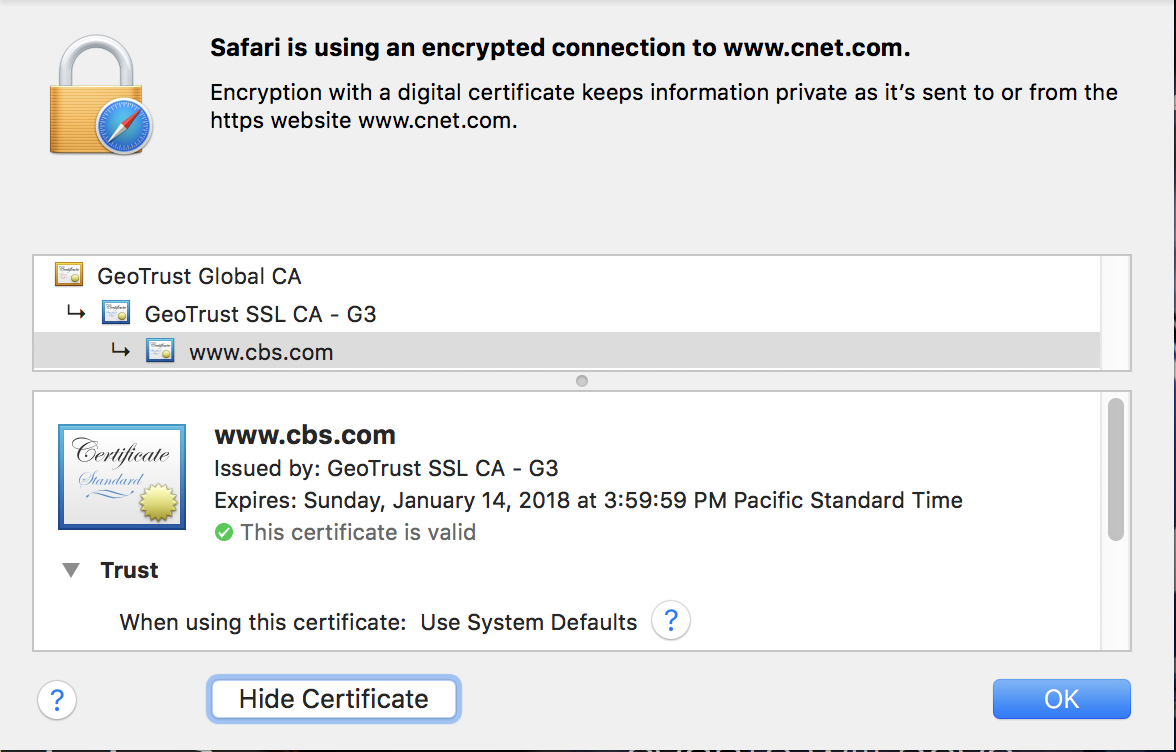This screenshot has height=752, width=1176.
Task: Click GeoTrust Global CA certificate icon
Action: (x=69, y=276)
